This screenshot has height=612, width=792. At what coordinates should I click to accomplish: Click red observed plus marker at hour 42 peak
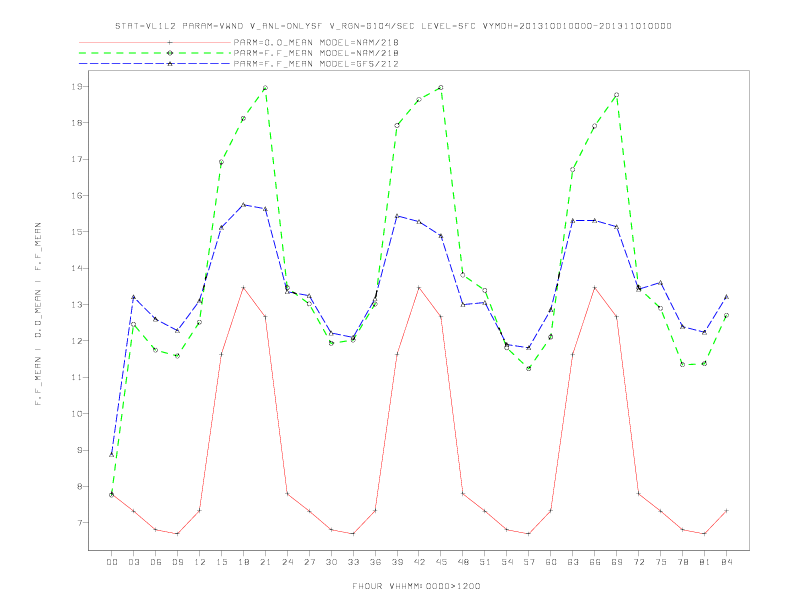pos(419,288)
